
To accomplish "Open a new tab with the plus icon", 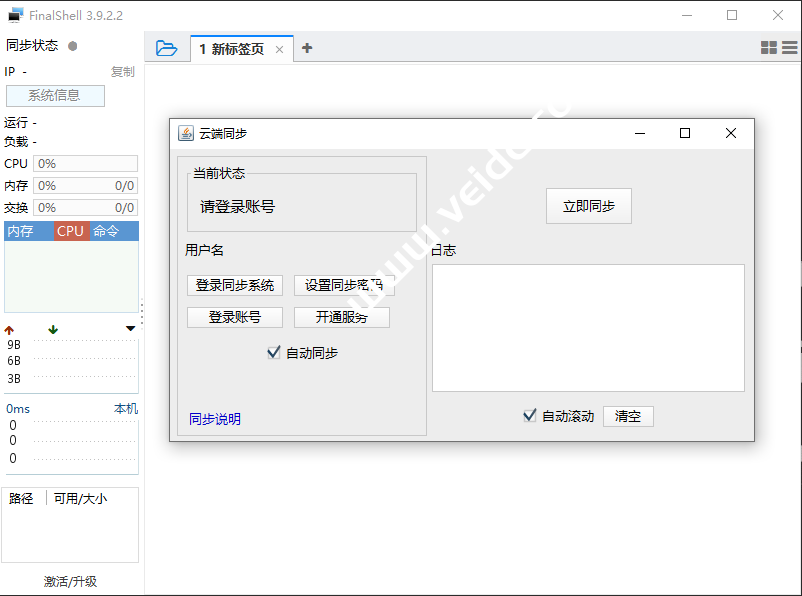I will coord(307,46).
